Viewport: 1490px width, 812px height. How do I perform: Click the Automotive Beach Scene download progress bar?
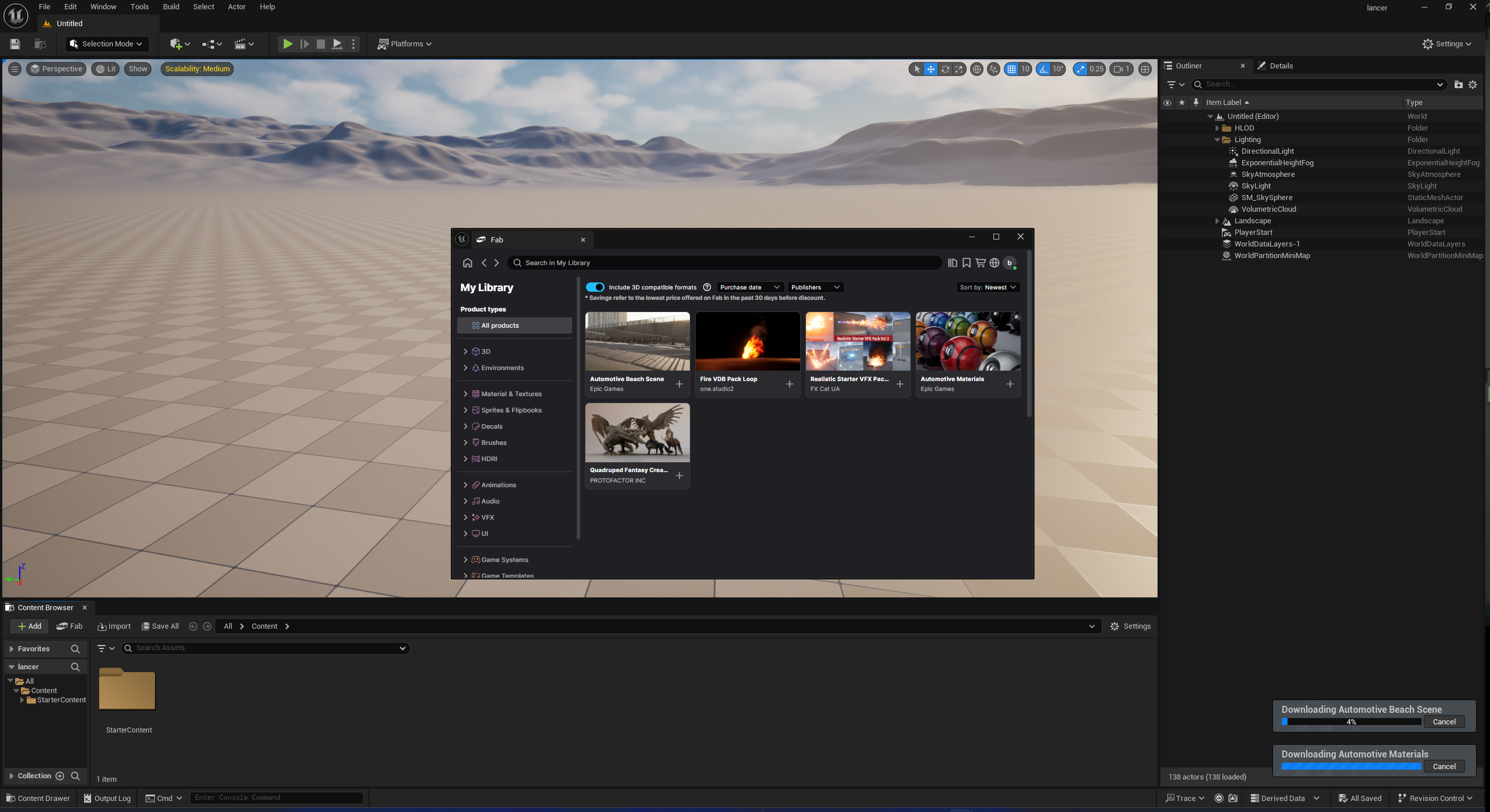[x=1351, y=722]
